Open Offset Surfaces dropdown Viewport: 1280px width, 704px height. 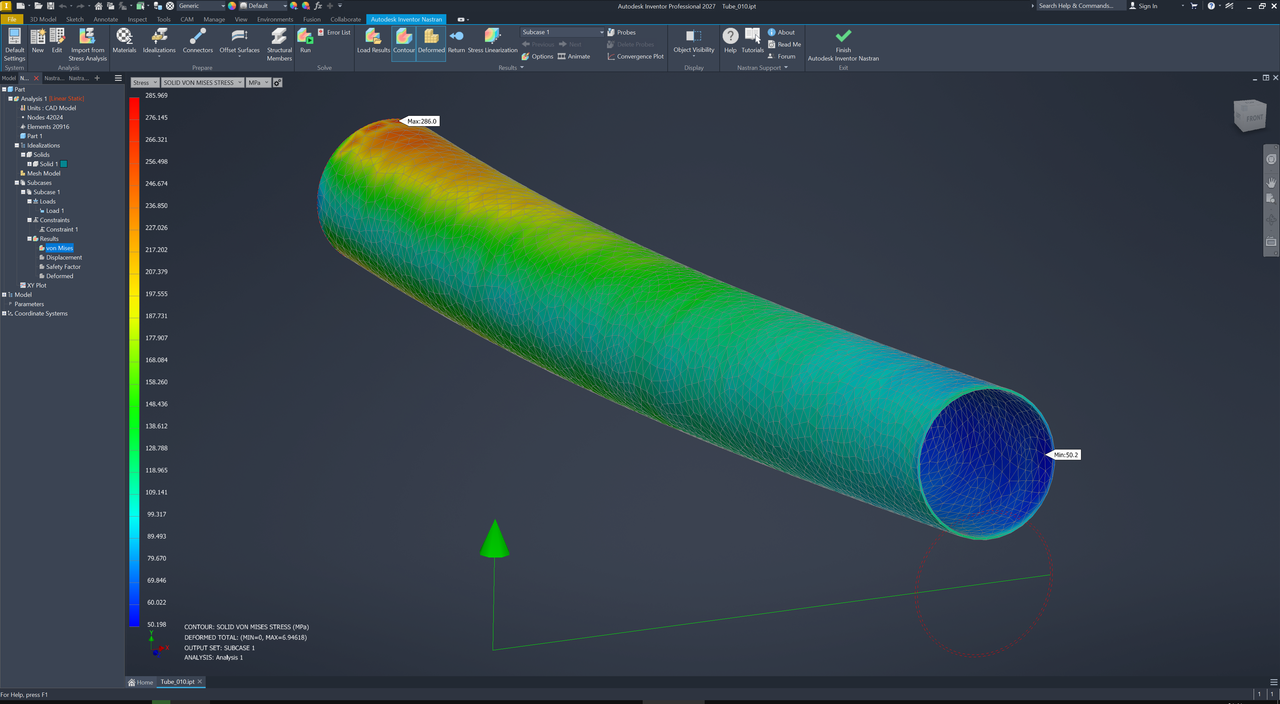240,41
